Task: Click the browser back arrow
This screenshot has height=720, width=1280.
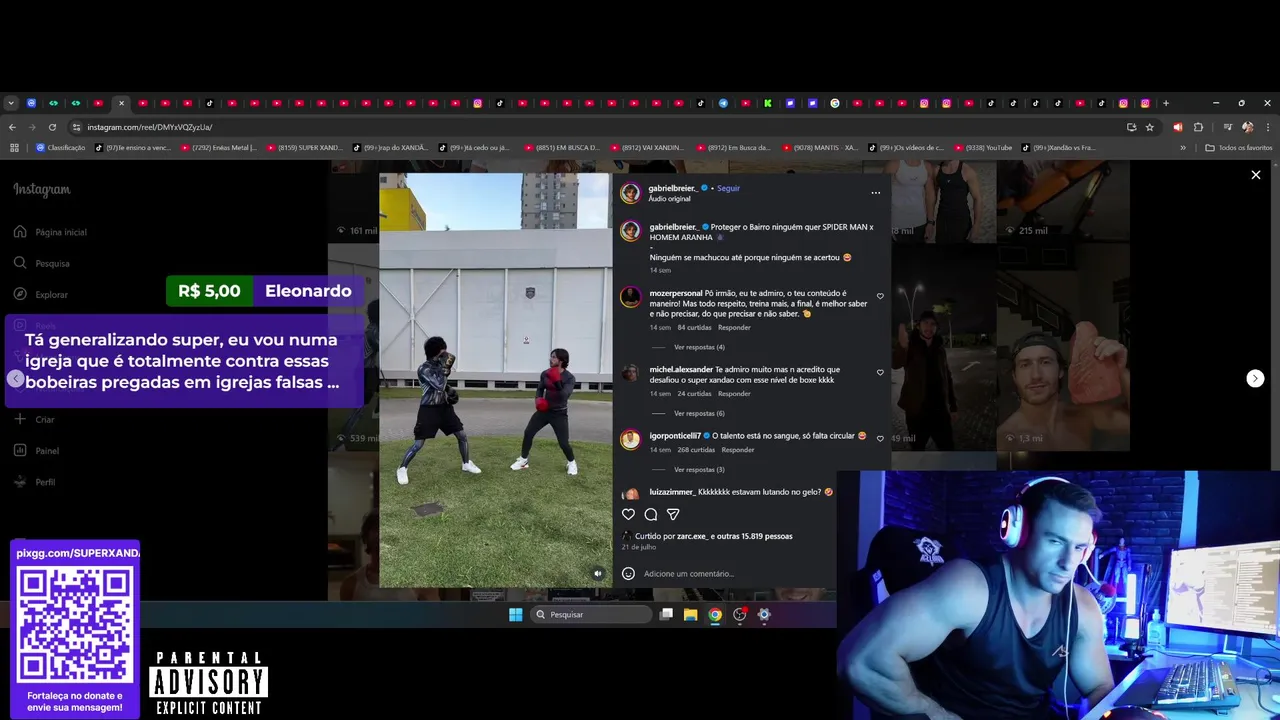Action: point(12,127)
